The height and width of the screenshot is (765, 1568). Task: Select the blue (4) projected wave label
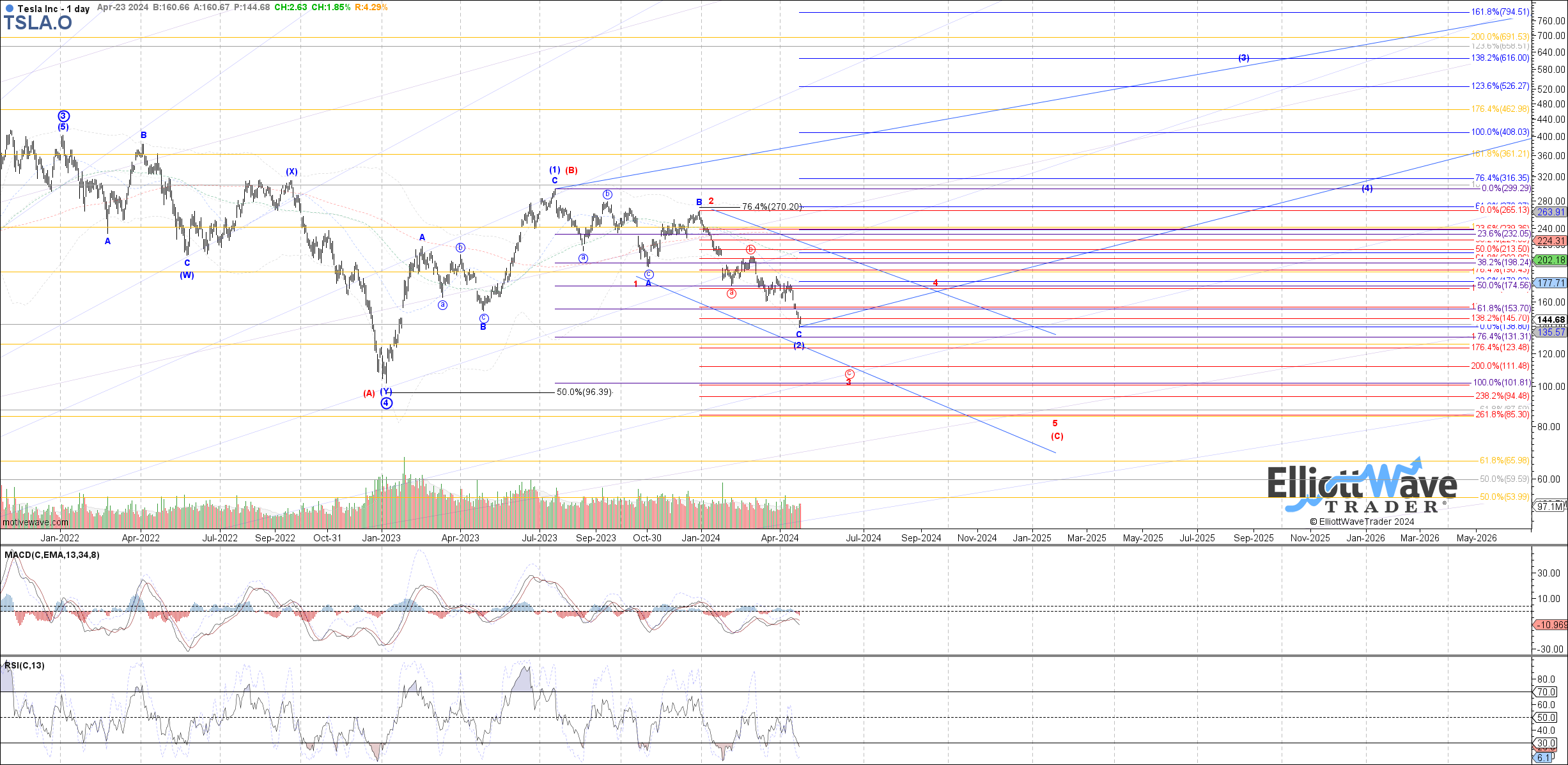1367,189
